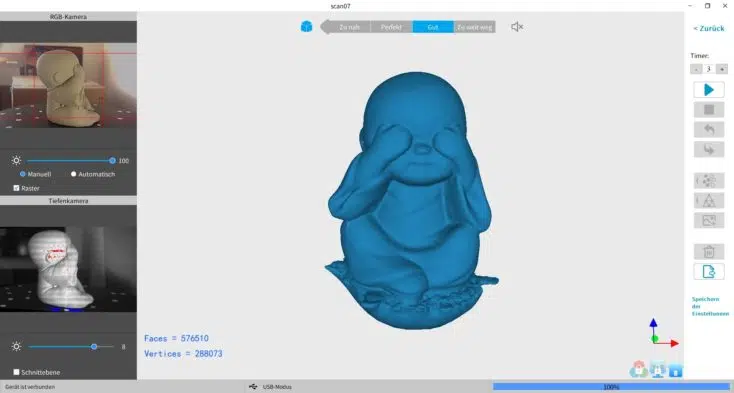Start scanning with the play button

coord(709,89)
